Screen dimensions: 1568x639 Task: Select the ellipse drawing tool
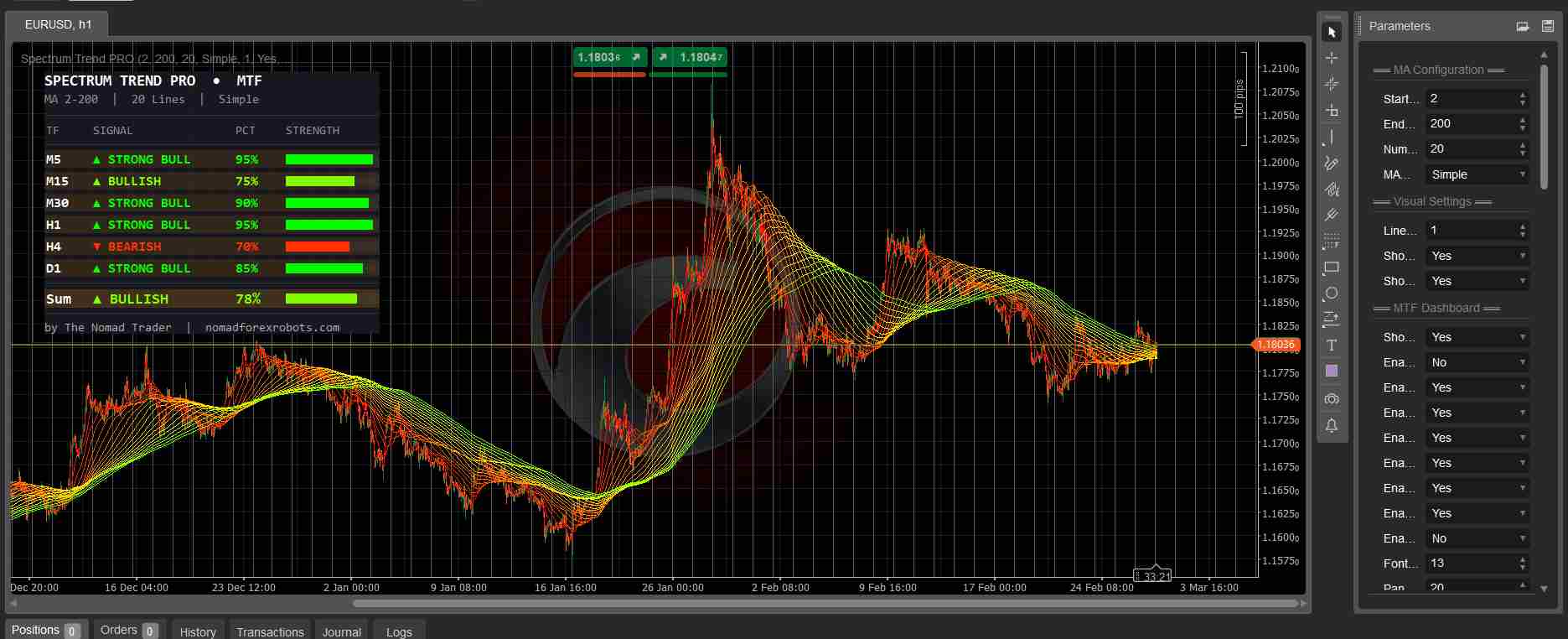click(1332, 294)
